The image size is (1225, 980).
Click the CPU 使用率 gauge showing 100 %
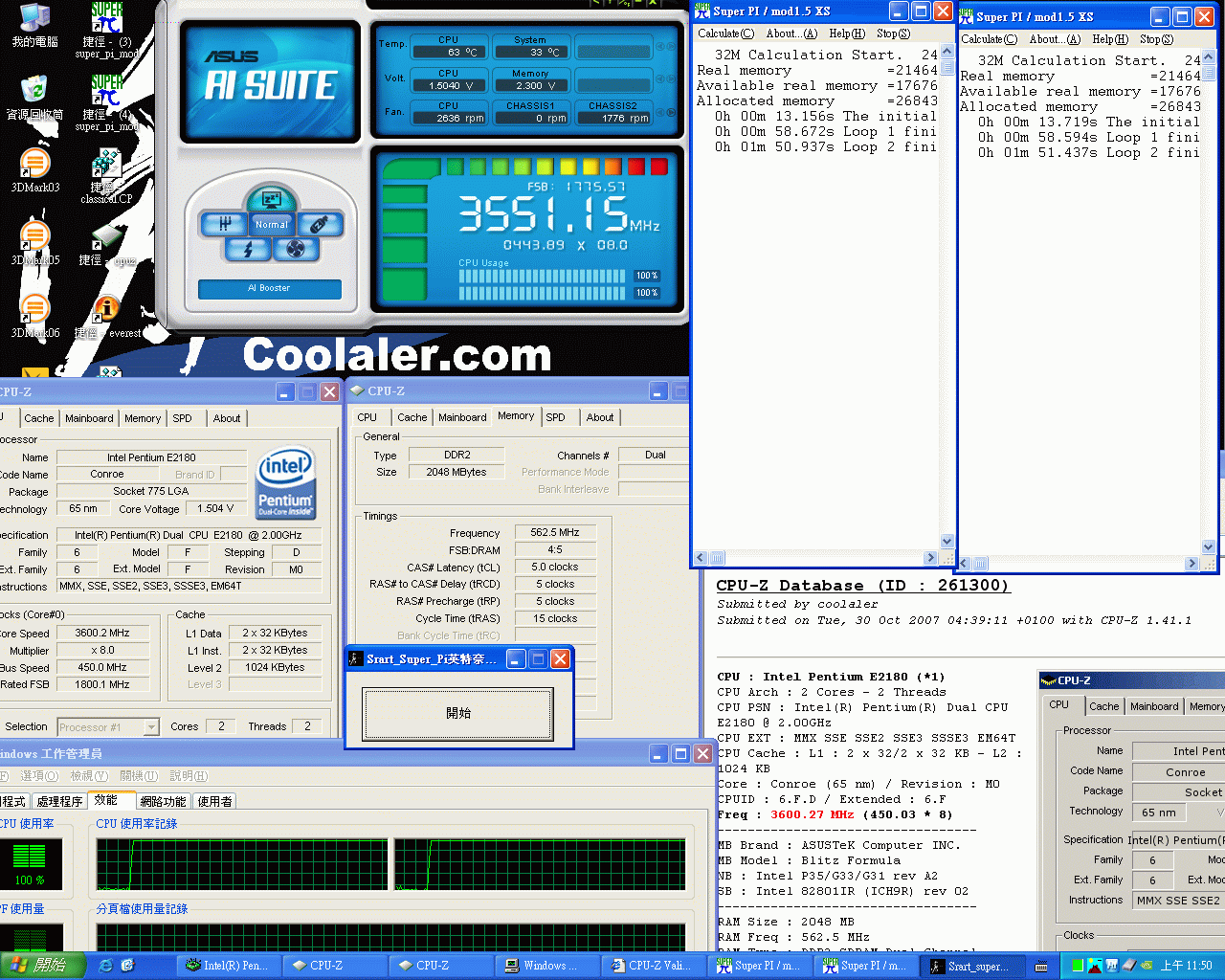tap(30, 864)
